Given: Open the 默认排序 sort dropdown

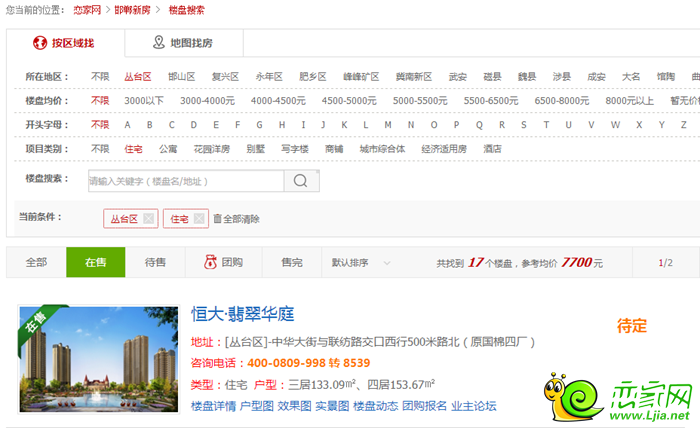Looking at the screenshot, I should (361, 262).
